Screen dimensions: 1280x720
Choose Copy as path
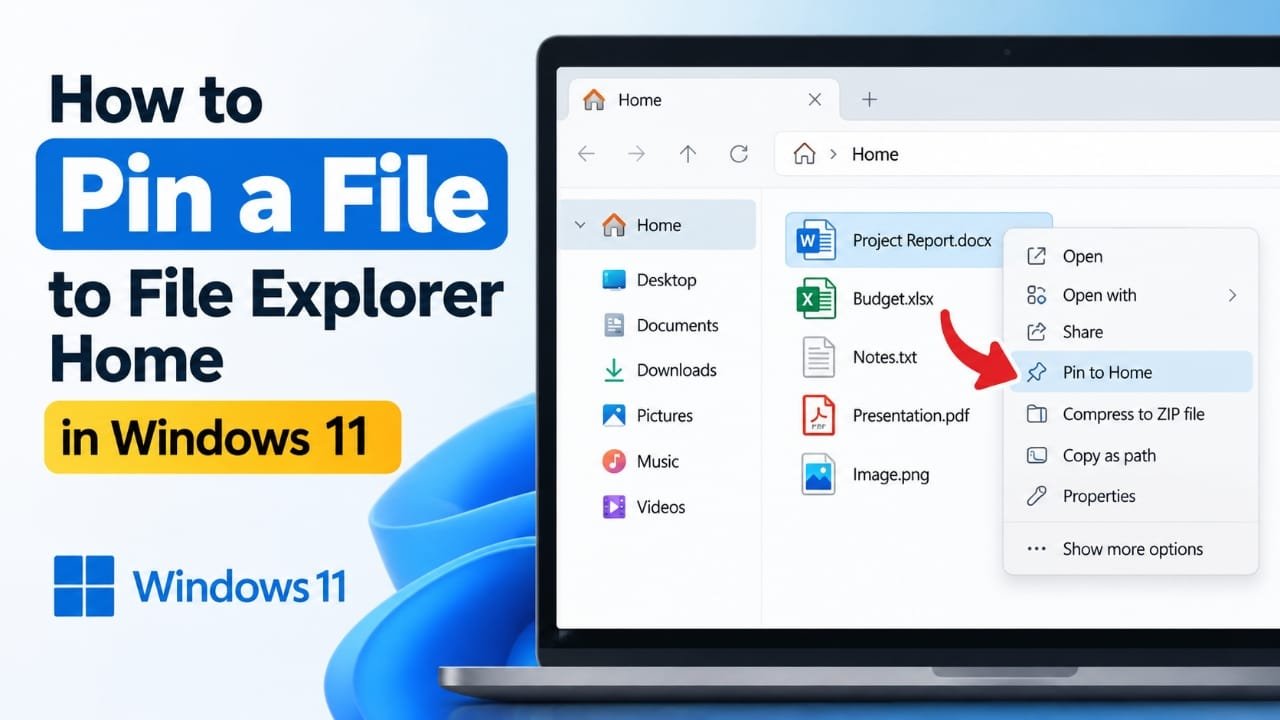coord(1131,455)
